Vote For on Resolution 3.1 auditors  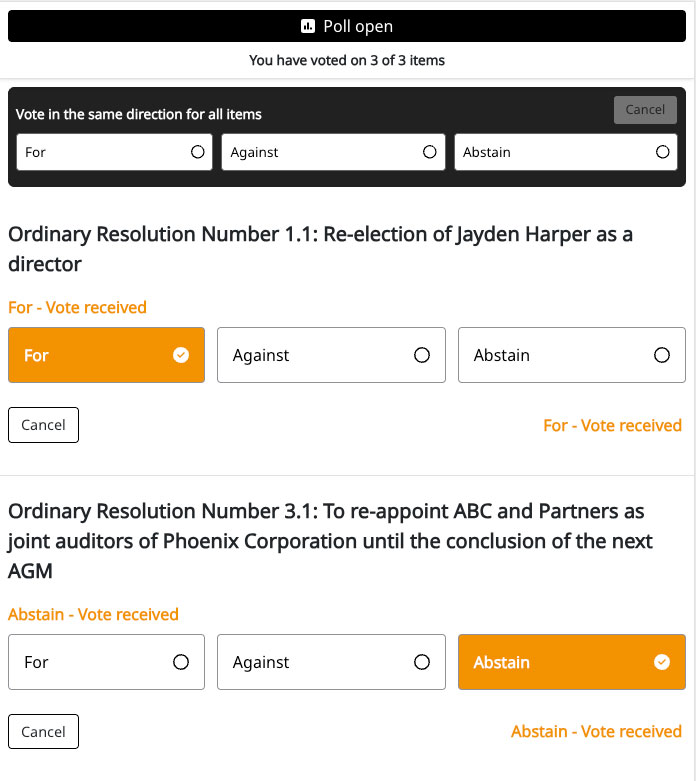click(106, 662)
